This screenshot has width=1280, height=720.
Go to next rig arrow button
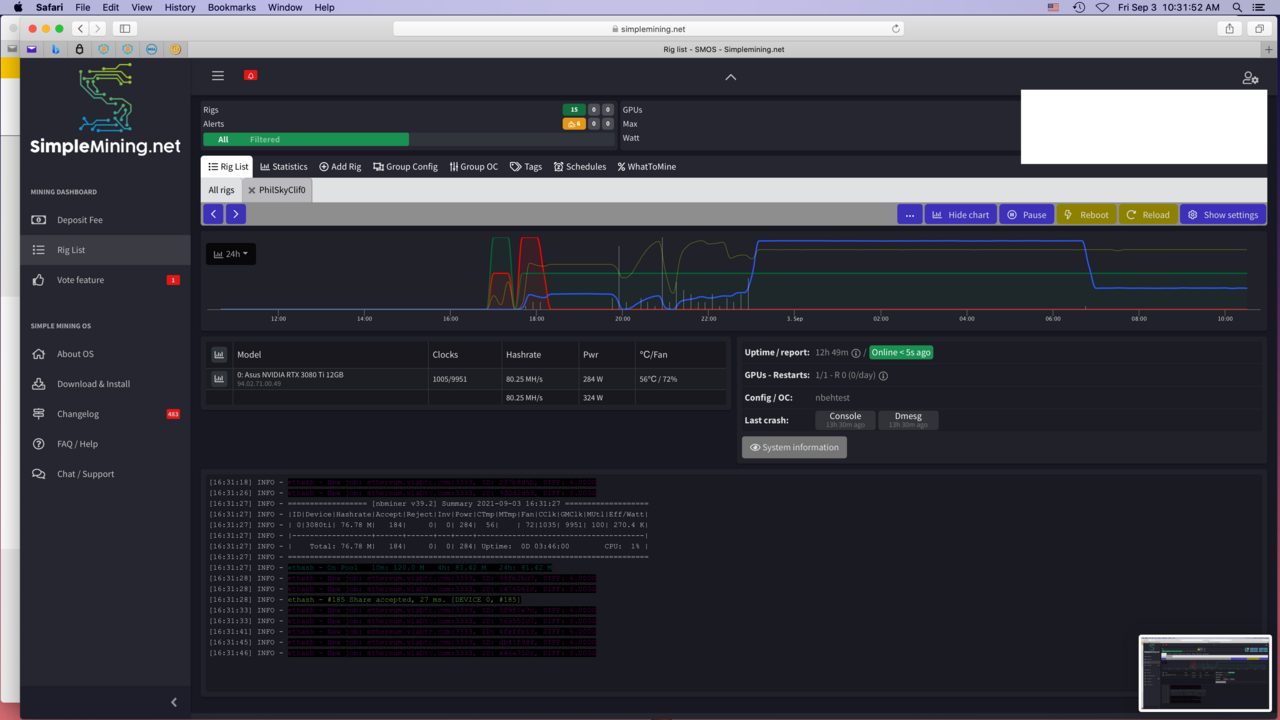point(235,214)
